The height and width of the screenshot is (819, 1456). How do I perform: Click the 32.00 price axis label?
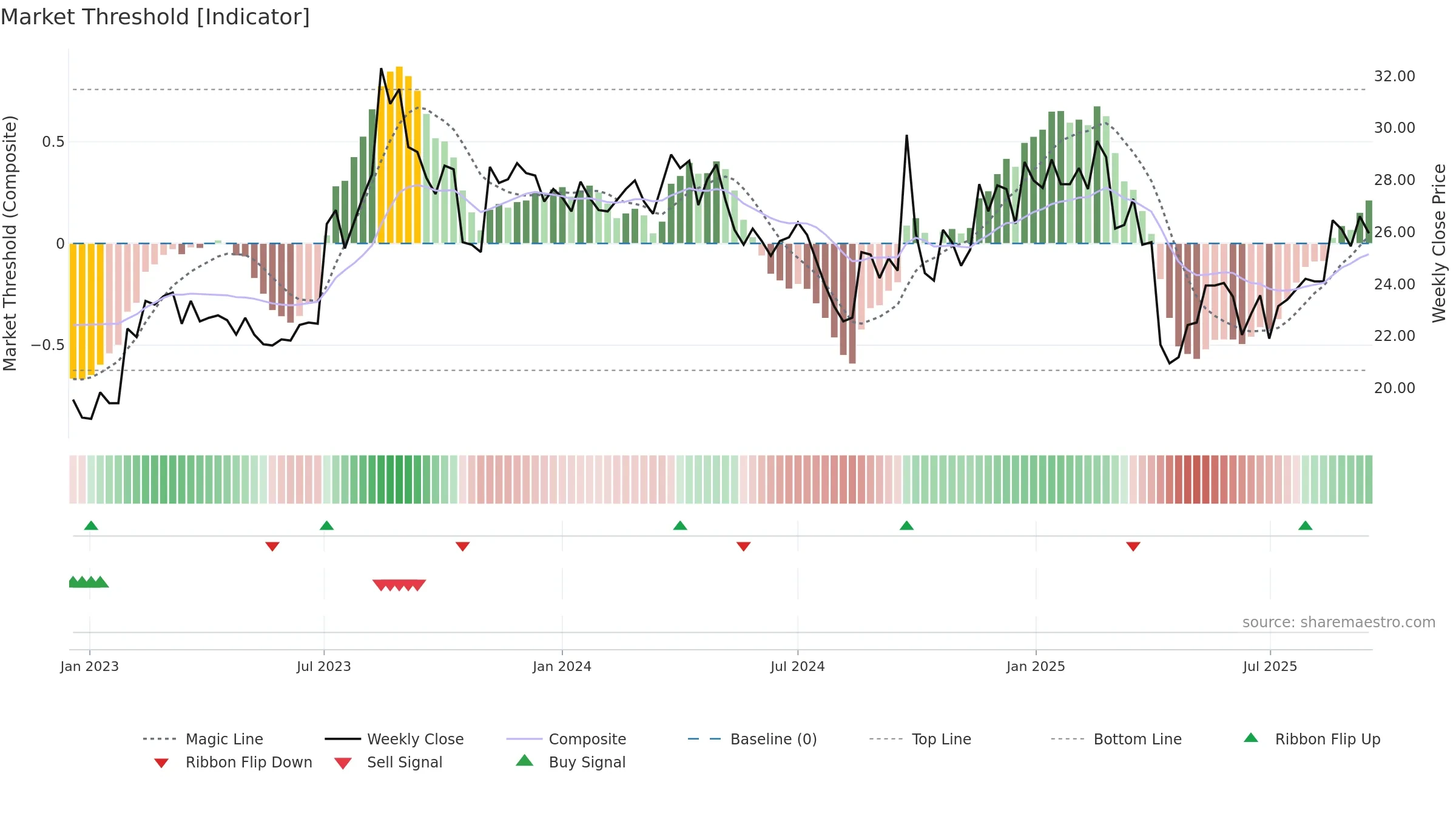(x=1395, y=76)
